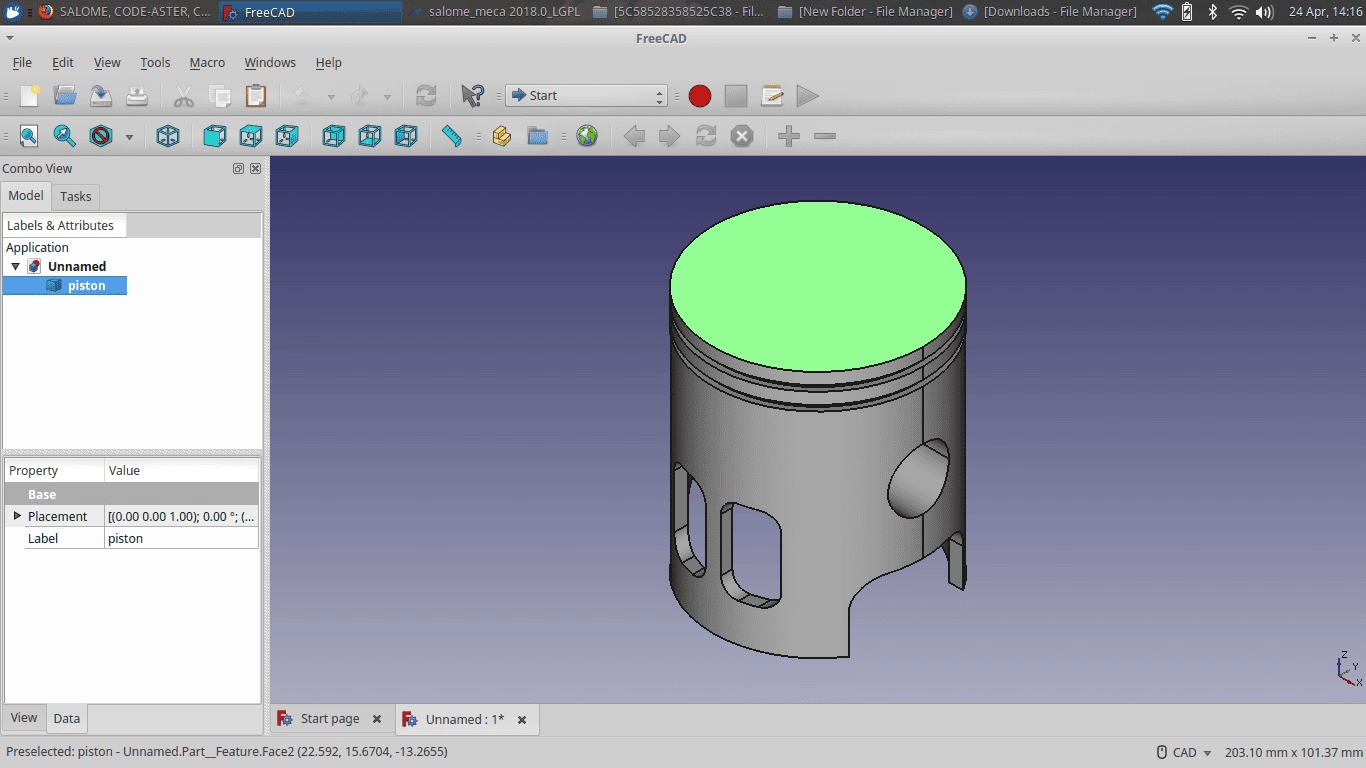The height and width of the screenshot is (768, 1366).
Task: Open the Help menu
Action: point(329,62)
